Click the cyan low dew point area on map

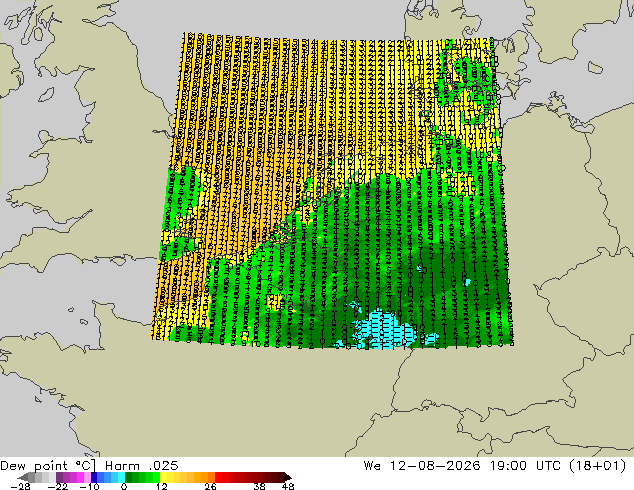[384, 329]
